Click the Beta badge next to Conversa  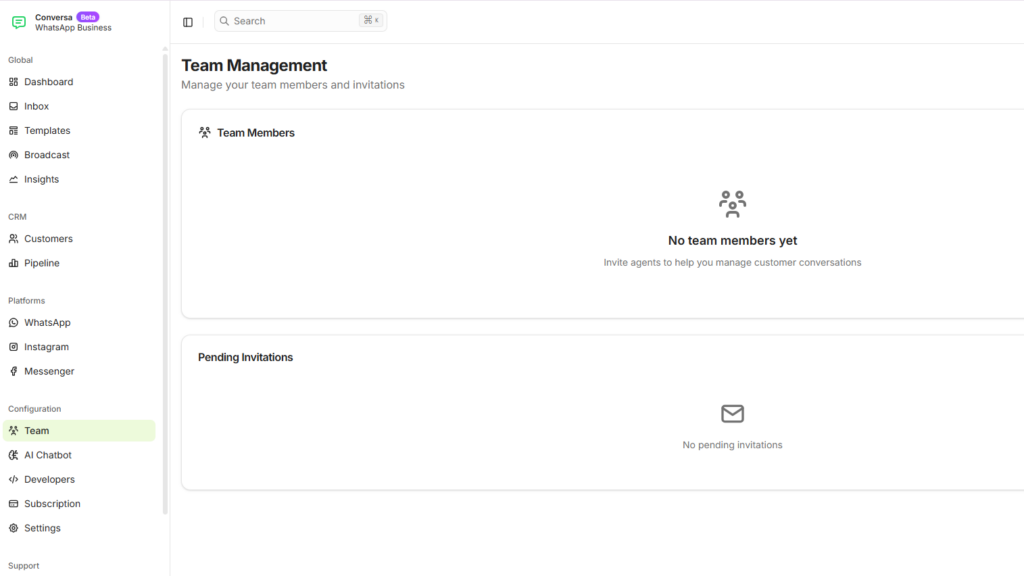pyautogui.click(x=88, y=17)
